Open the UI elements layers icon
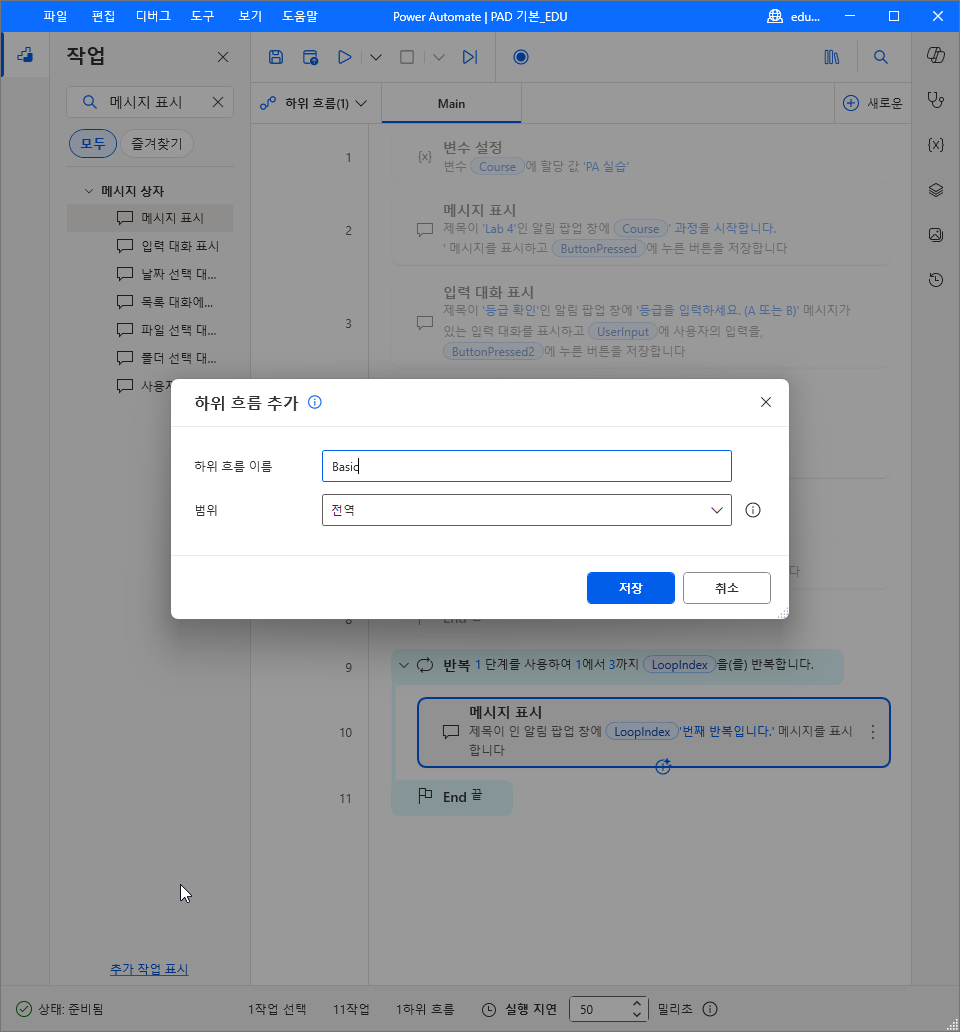960x1032 pixels. point(936,190)
